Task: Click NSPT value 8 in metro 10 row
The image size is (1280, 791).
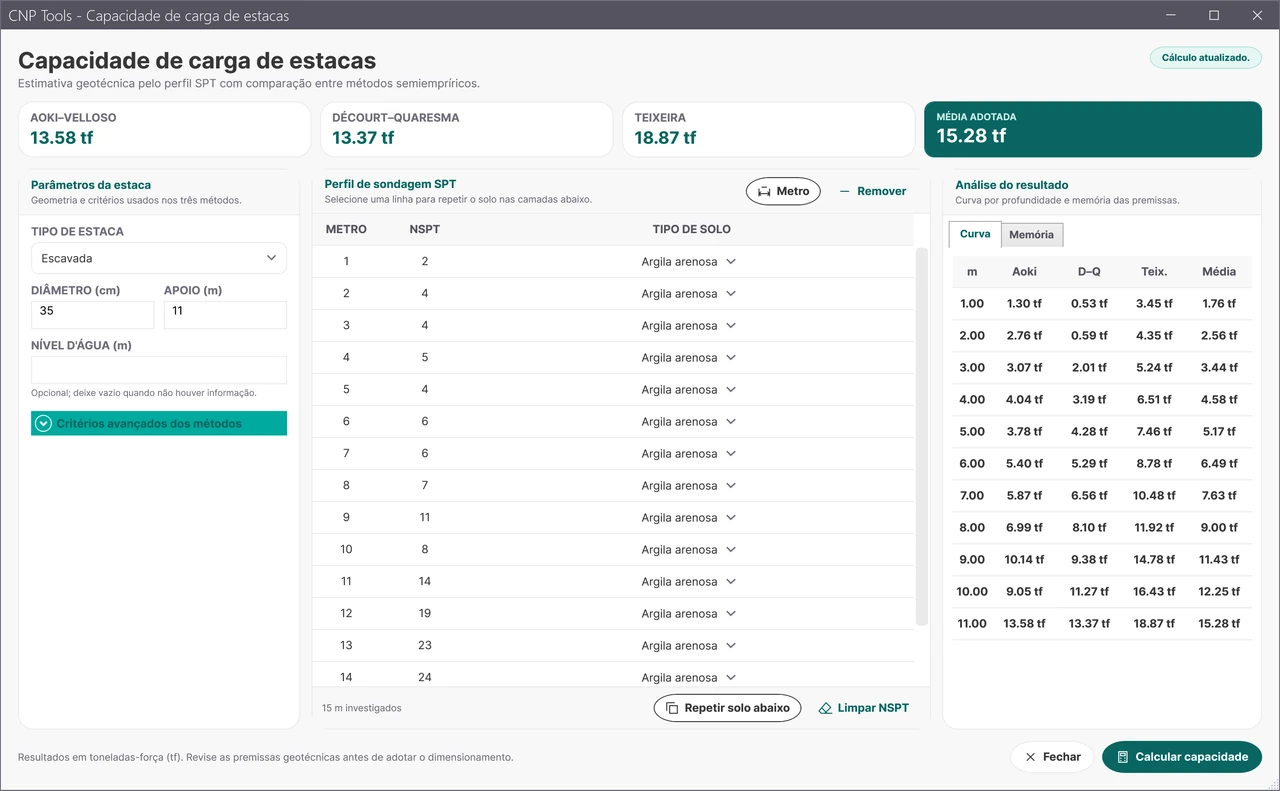Action: [425, 550]
